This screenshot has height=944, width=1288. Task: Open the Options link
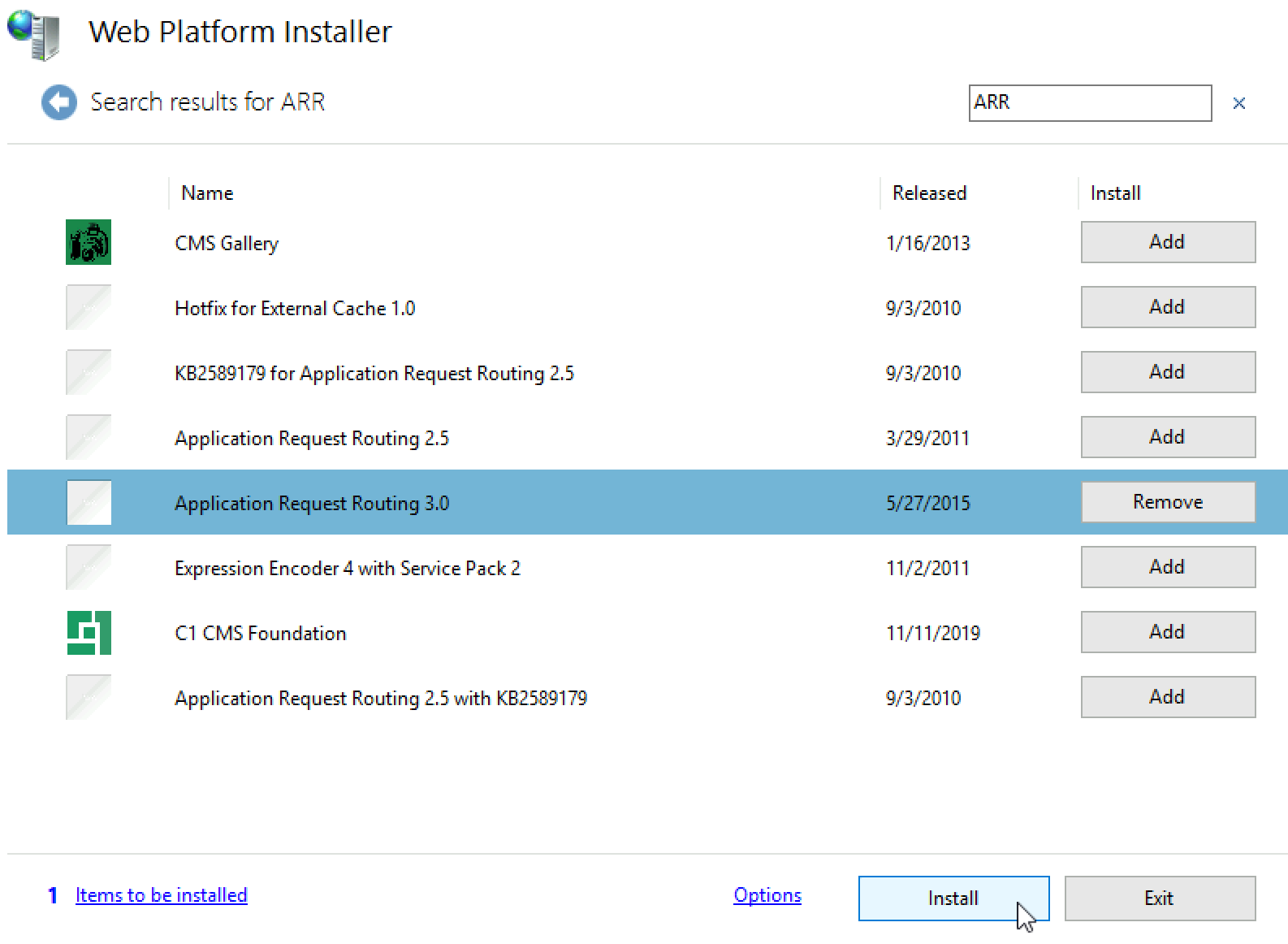coord(767,895)
